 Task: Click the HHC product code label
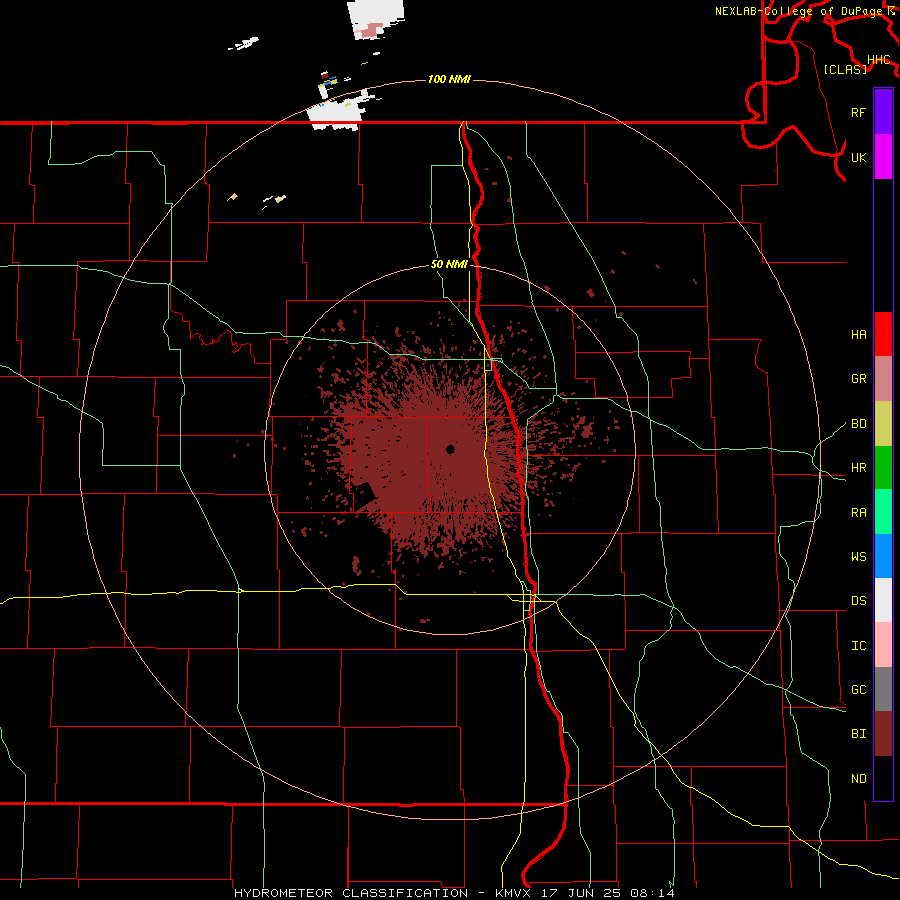click(x=879, y=60)
